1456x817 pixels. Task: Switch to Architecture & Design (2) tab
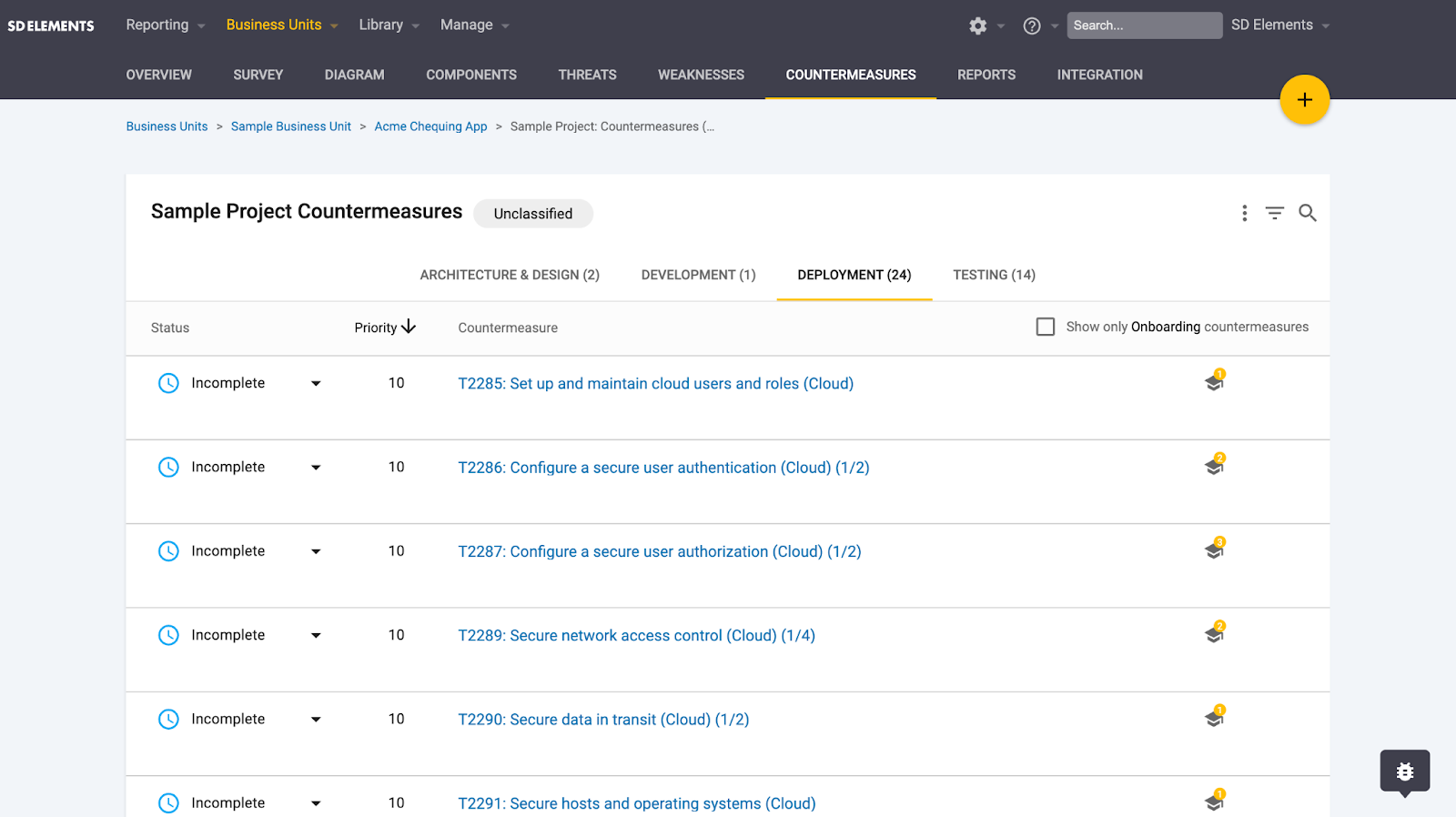[x=510, y=275]
